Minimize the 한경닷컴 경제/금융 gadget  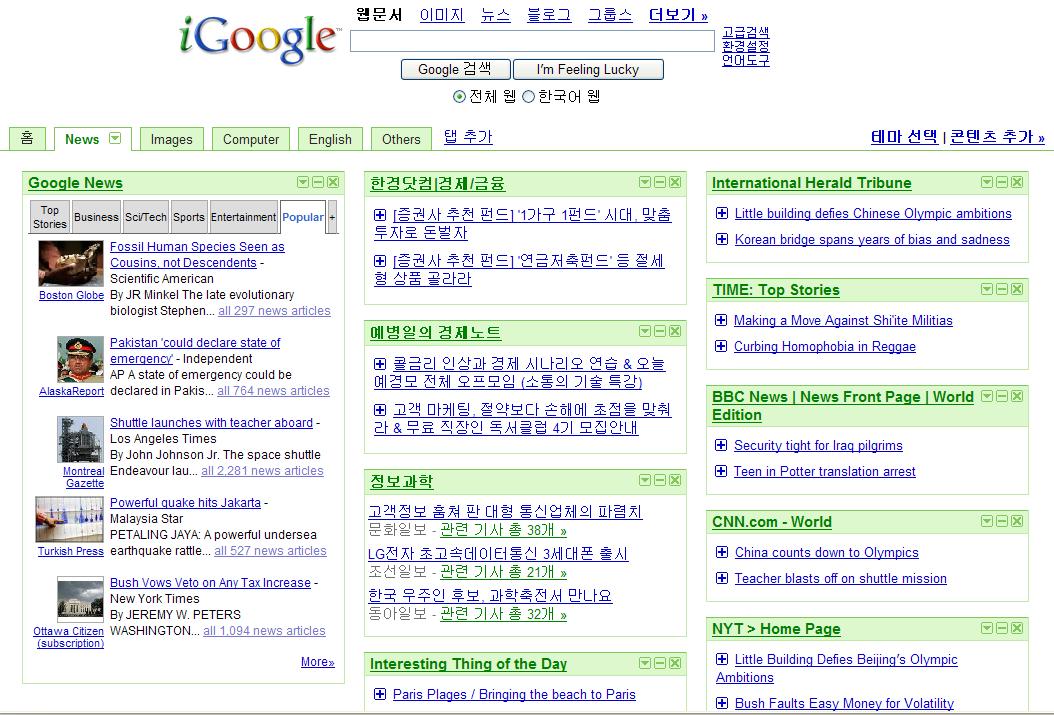pos(660,182)
